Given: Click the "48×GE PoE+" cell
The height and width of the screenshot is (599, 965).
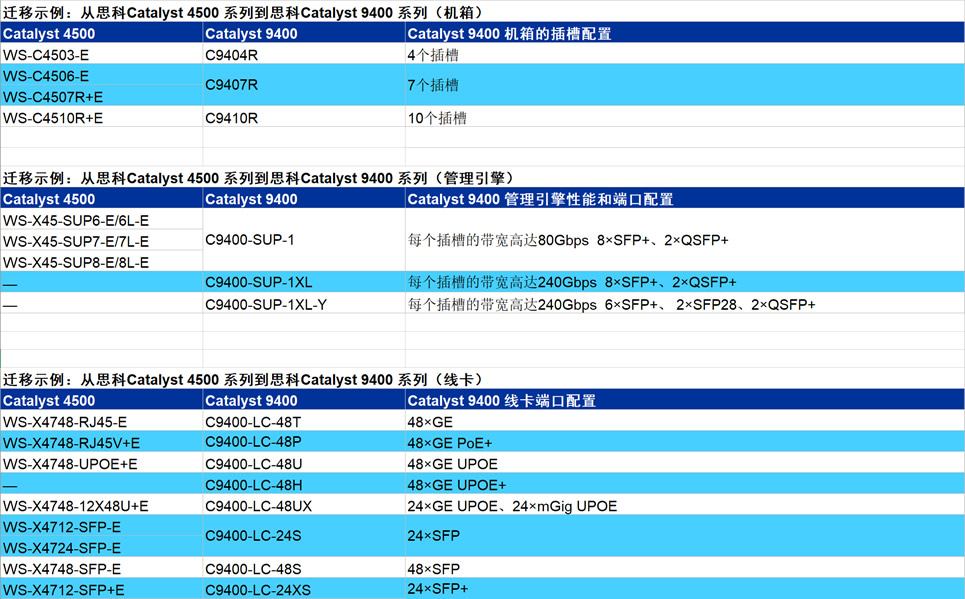Looking at the screenshot, I should [685, 442].
